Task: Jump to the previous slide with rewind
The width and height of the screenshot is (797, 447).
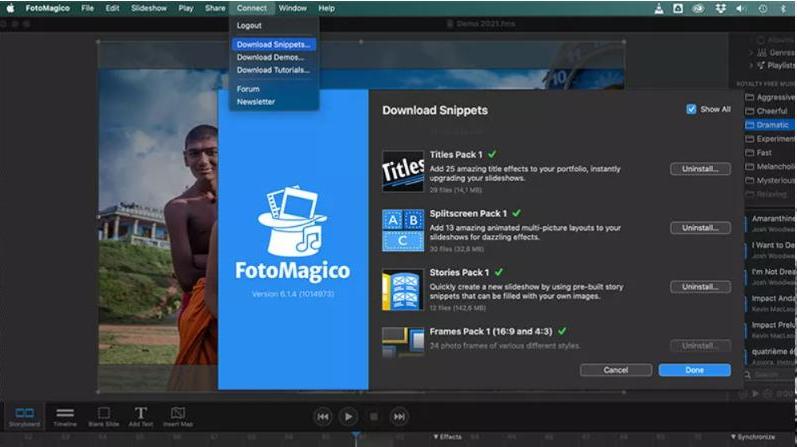Action: (323, 417)
